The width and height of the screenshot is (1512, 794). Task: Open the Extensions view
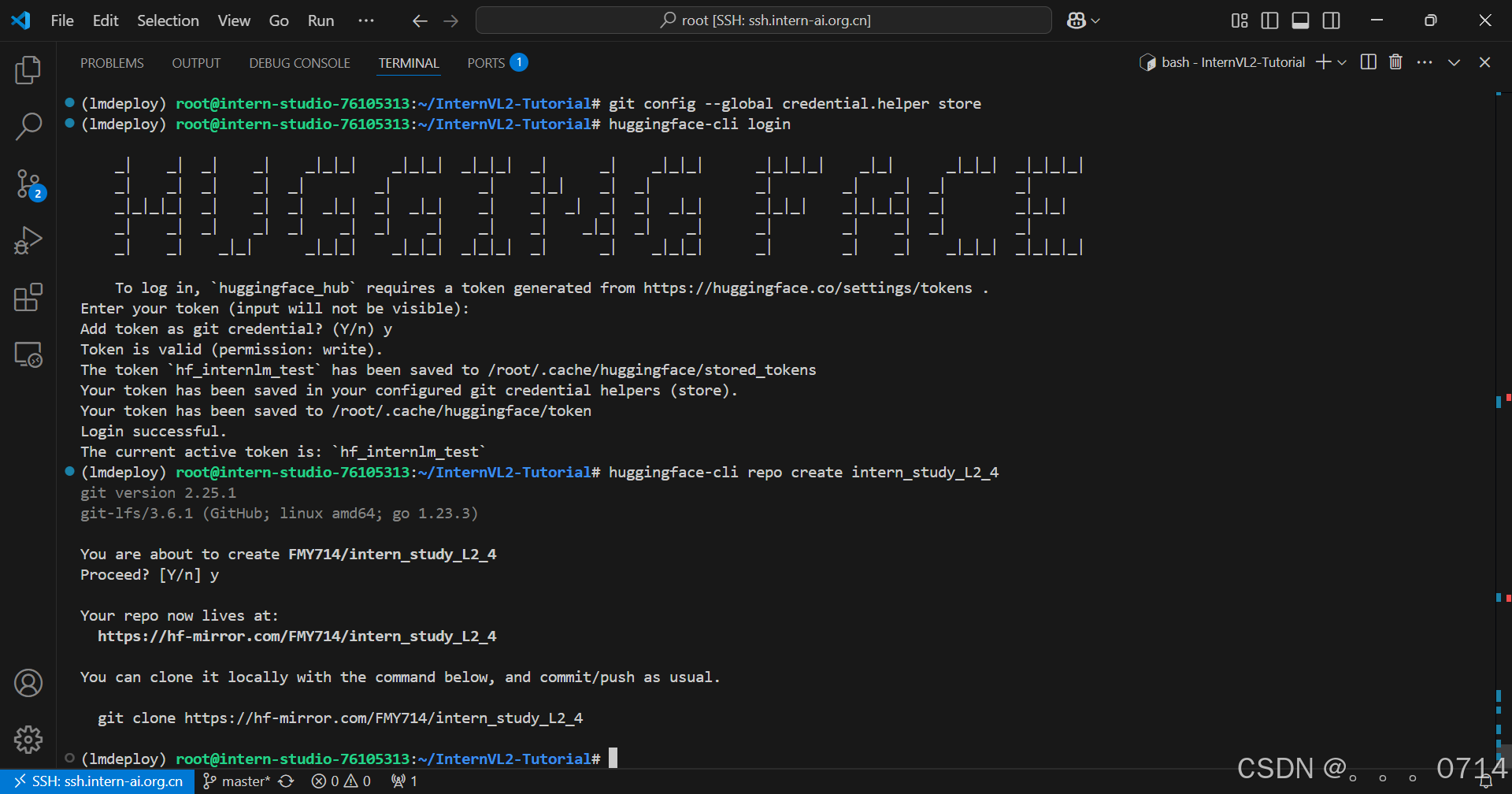point(28,297)
